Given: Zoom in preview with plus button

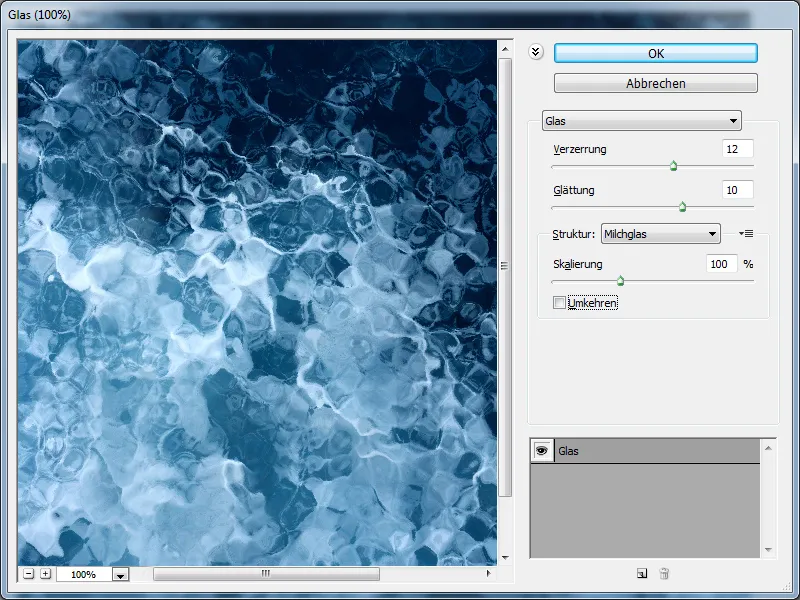Looking at the screenshot, I should [x=45, y=574].
